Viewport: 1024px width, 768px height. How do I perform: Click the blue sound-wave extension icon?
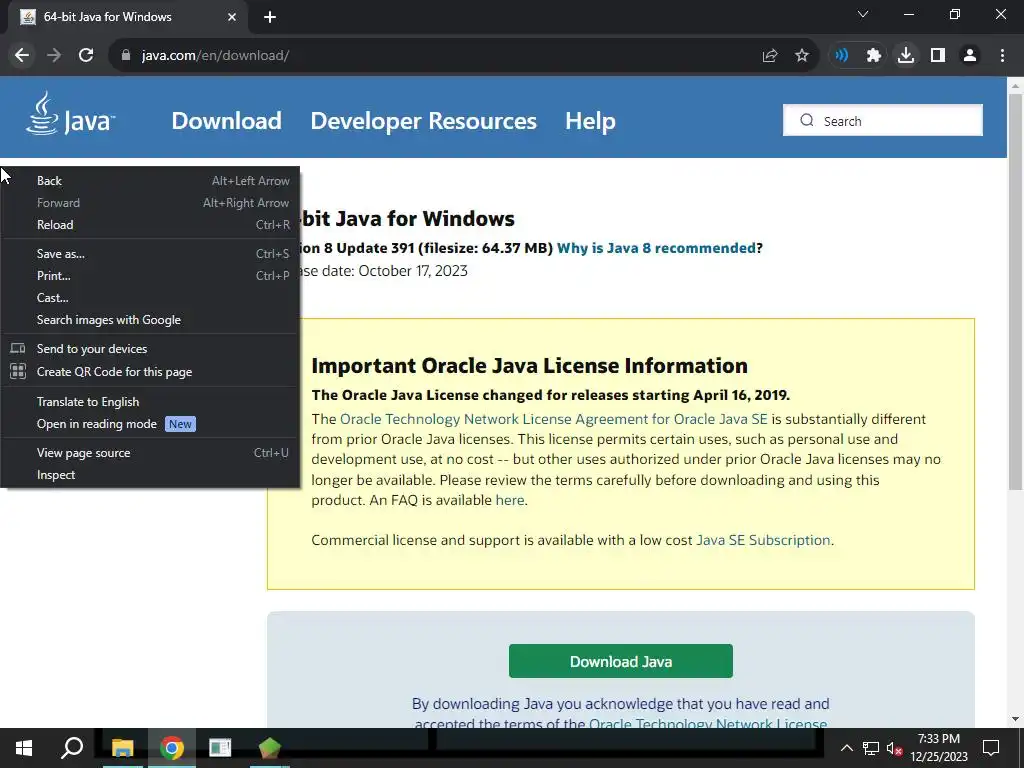click(842, 56)
